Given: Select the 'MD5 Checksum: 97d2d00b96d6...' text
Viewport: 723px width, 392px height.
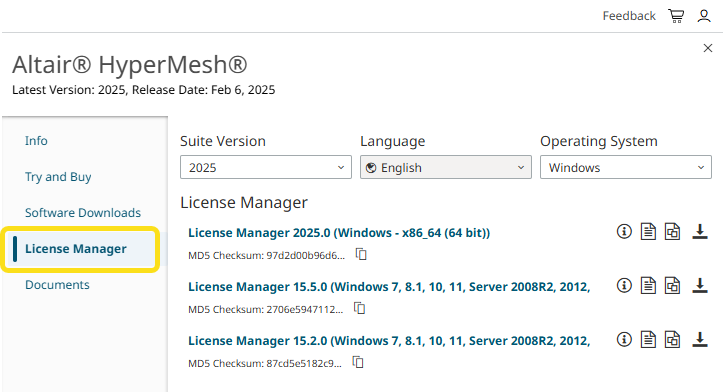Looking at the screenshot, I should 267,255.
